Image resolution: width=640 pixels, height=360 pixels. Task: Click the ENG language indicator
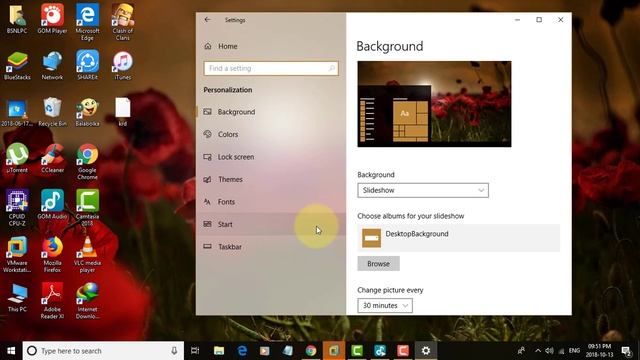point(574,351)
